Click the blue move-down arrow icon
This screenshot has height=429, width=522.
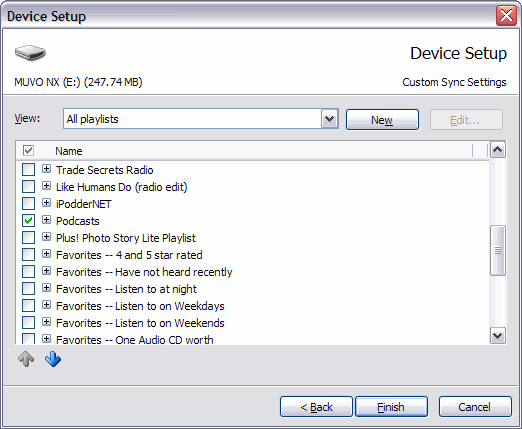point(53,359)
